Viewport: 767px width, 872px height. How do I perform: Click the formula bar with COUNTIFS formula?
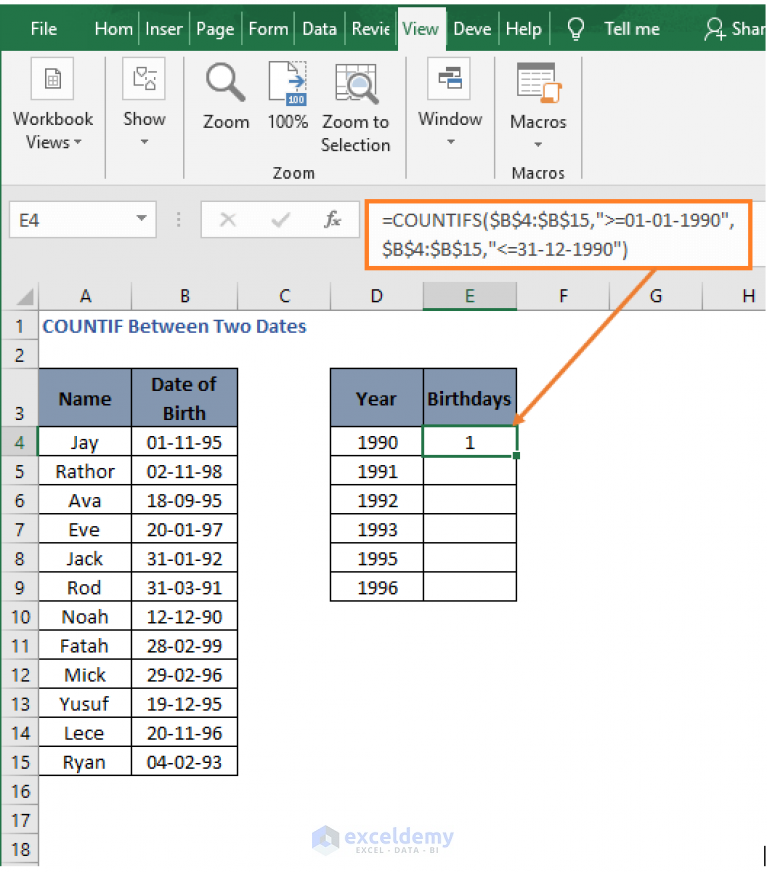pos(558,235)
